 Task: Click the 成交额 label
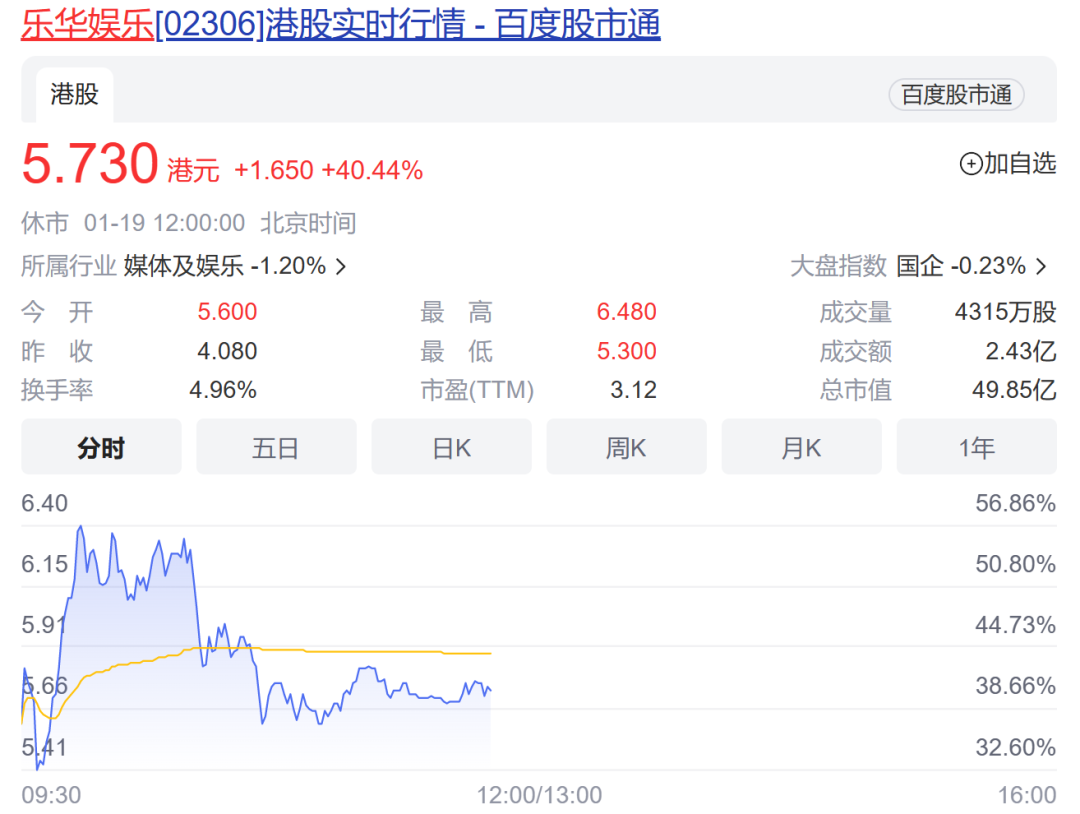[855, 351]
